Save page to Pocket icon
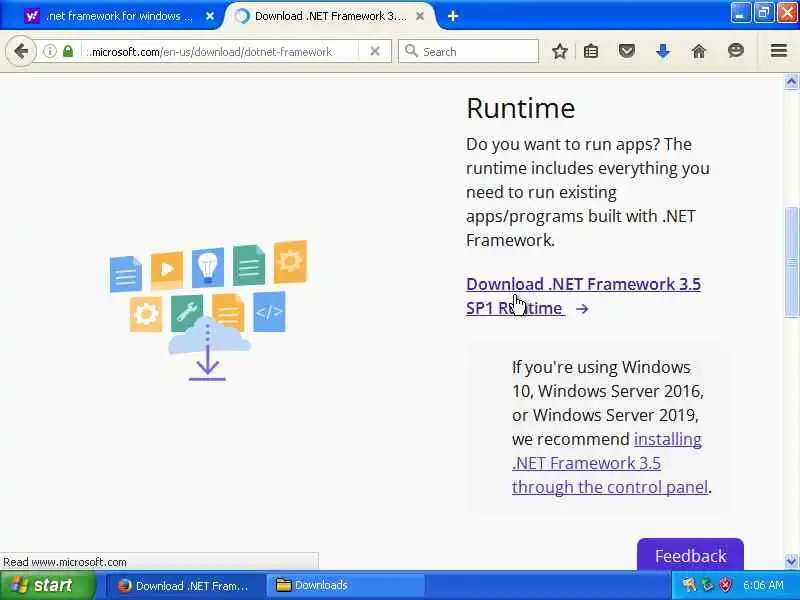 [x=627, y=51]
